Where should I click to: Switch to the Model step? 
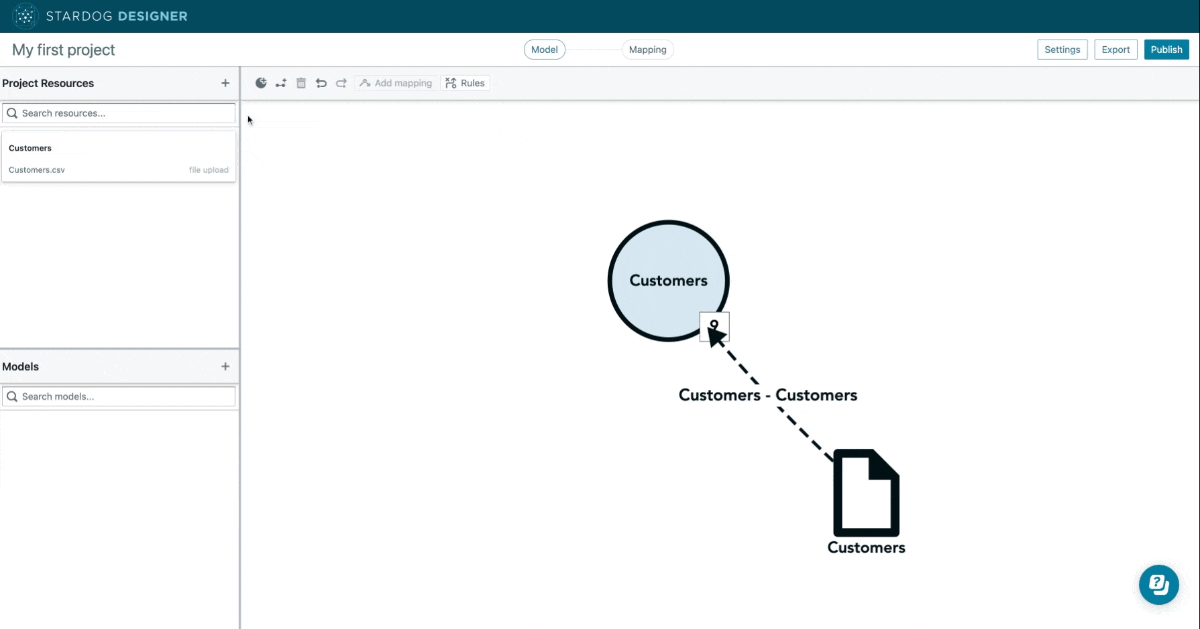click(545, 50)
